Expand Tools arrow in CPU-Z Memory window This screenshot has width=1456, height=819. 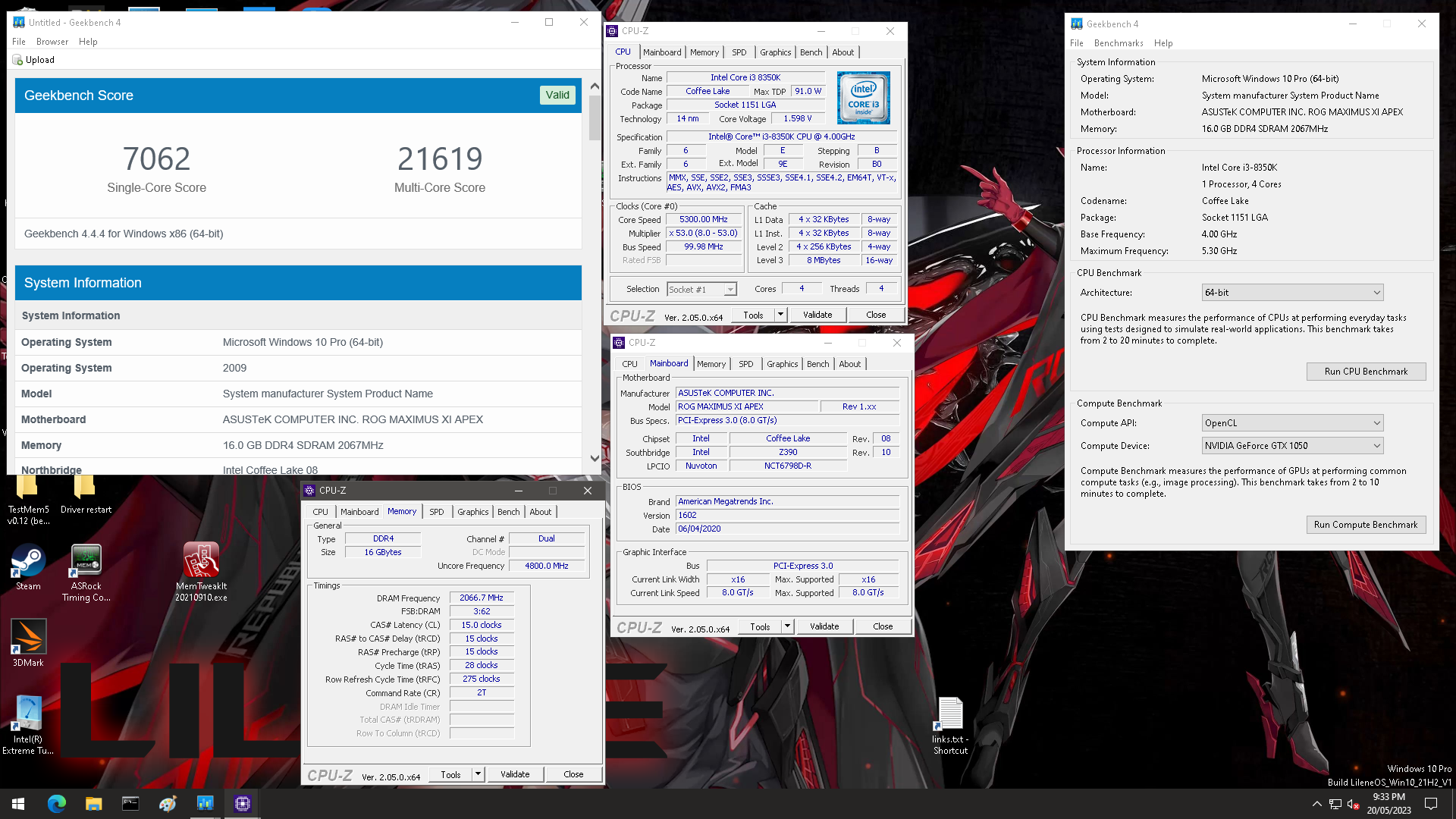(478, 774)
